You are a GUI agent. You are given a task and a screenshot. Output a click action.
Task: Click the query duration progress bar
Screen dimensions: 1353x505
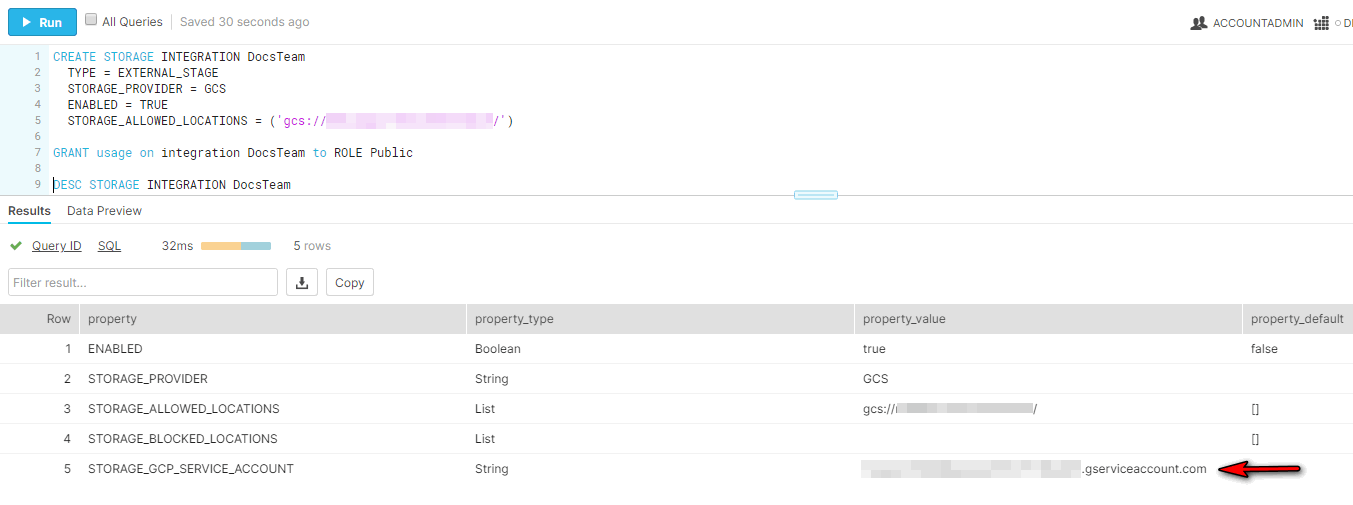point(236,246)
